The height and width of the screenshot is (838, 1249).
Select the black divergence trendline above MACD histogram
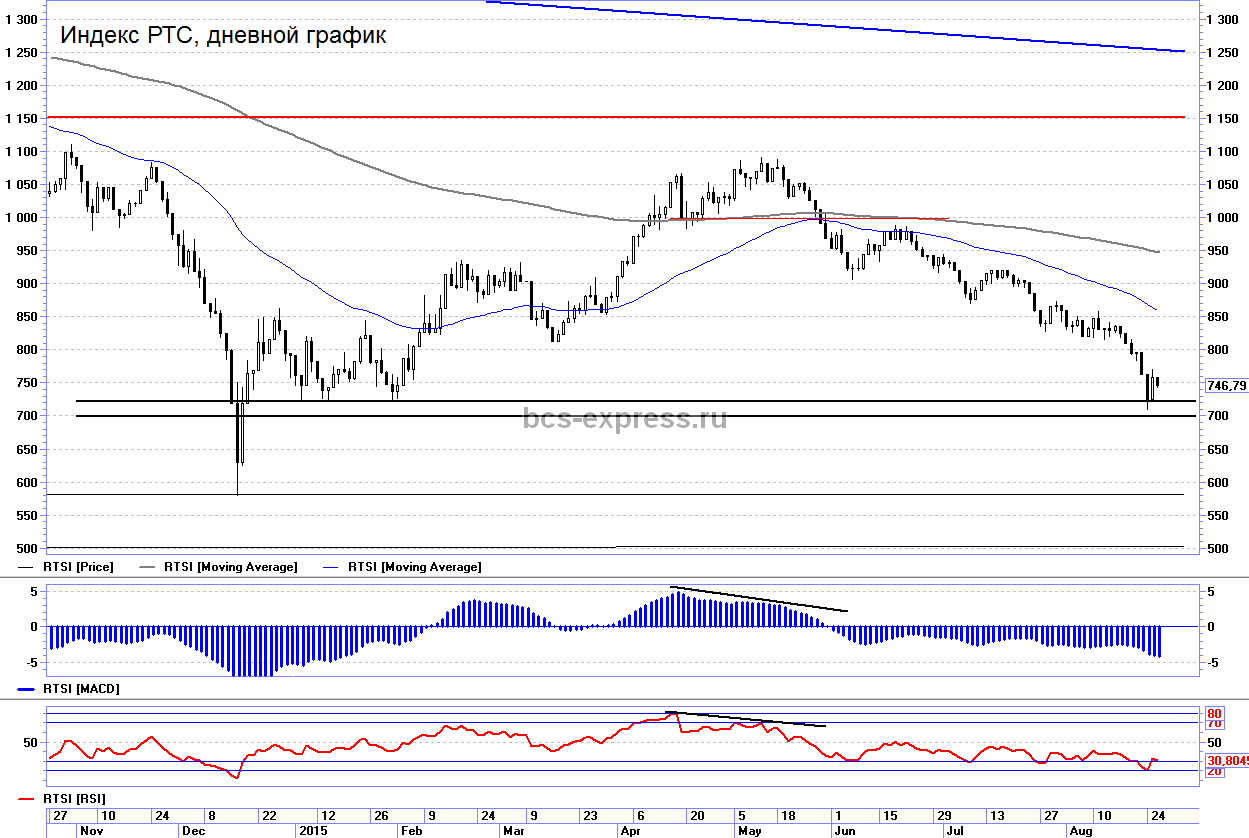pyautogui.click(x=760, y=598)
